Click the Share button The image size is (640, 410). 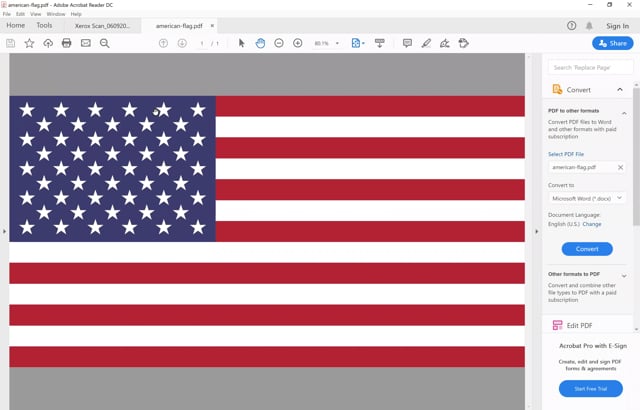[x=613, y=43]
